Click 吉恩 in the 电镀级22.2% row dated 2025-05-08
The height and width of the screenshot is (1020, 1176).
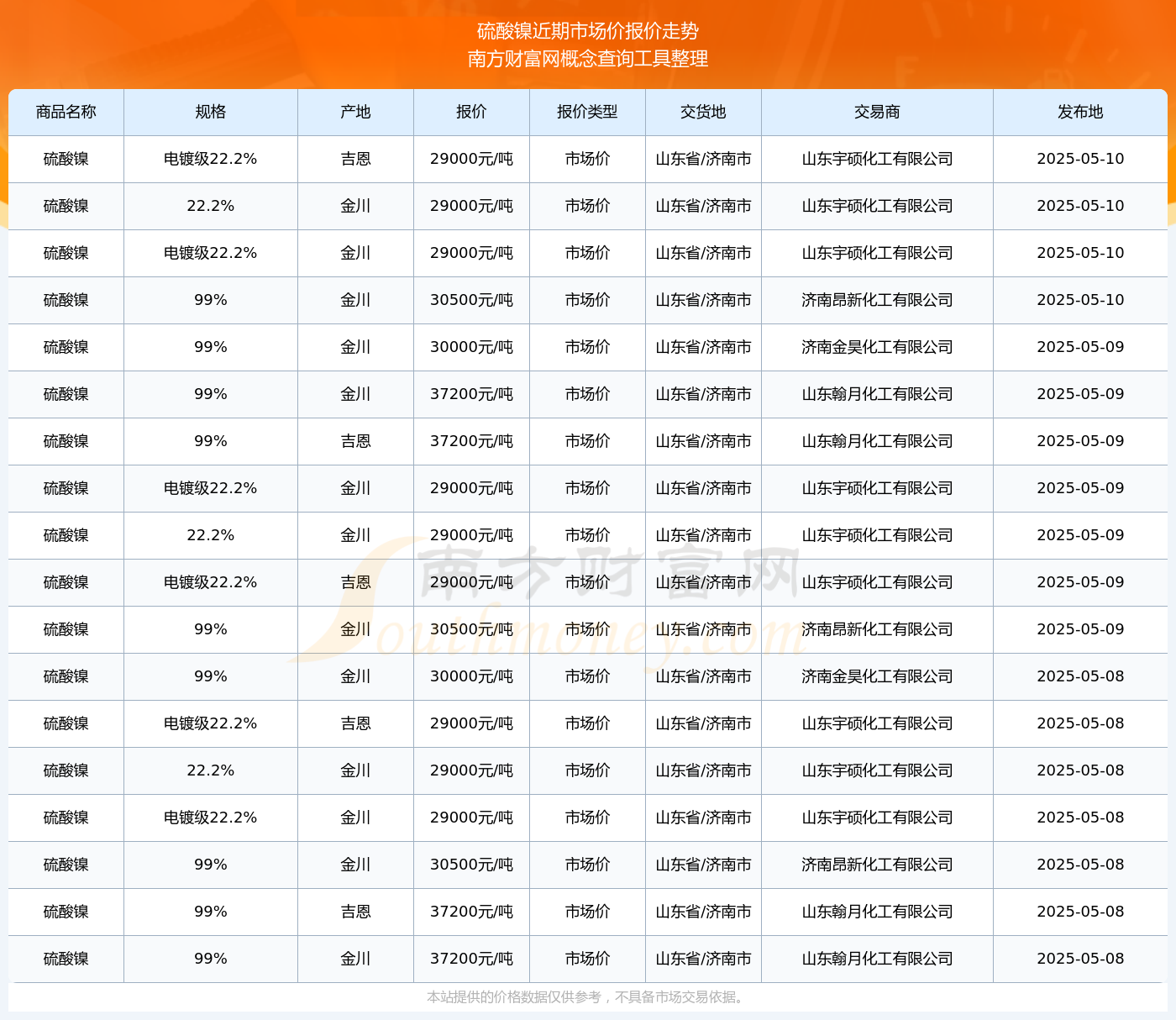click(x=356, y=723)
